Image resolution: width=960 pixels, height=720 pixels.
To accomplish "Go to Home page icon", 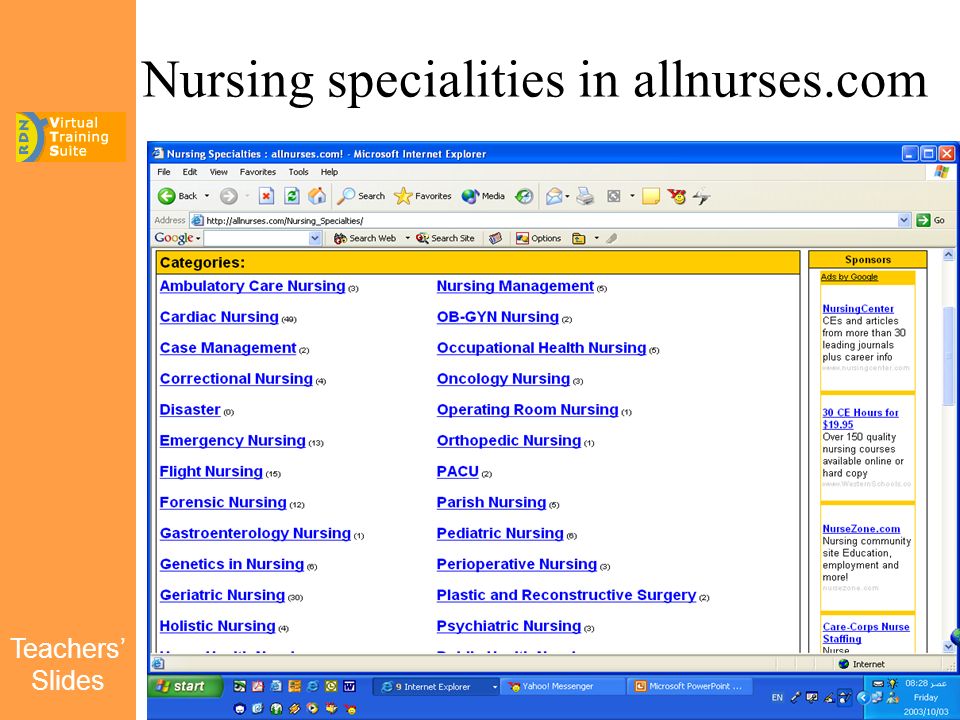I will pos(317,196).
